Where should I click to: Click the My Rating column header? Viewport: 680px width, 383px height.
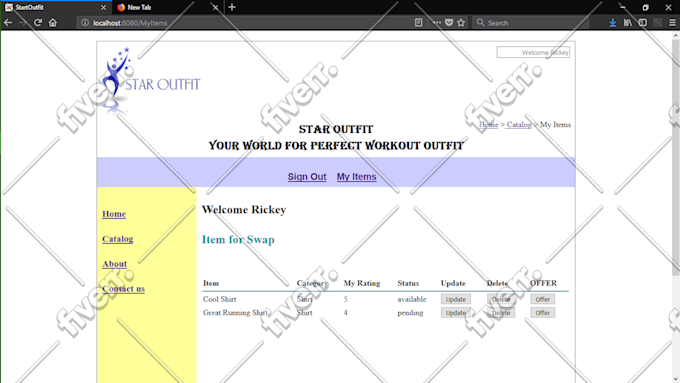coord(362,283)
